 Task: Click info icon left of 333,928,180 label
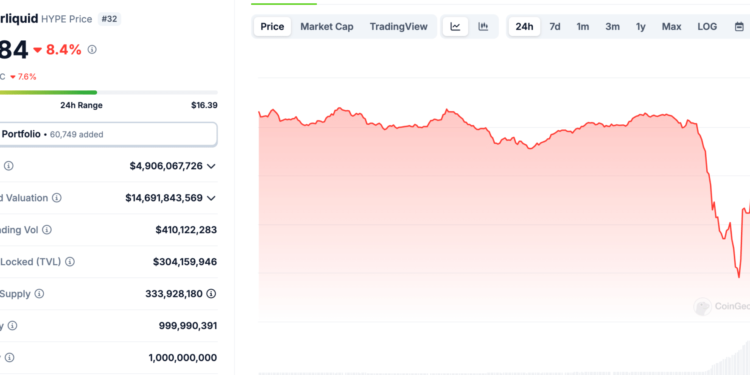pyautogui.click(x=39, y=294)
